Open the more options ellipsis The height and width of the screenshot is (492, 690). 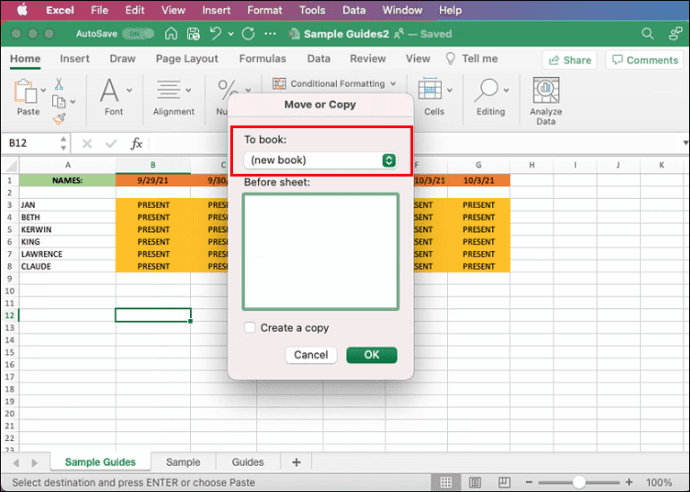click(x=270, y=33)
